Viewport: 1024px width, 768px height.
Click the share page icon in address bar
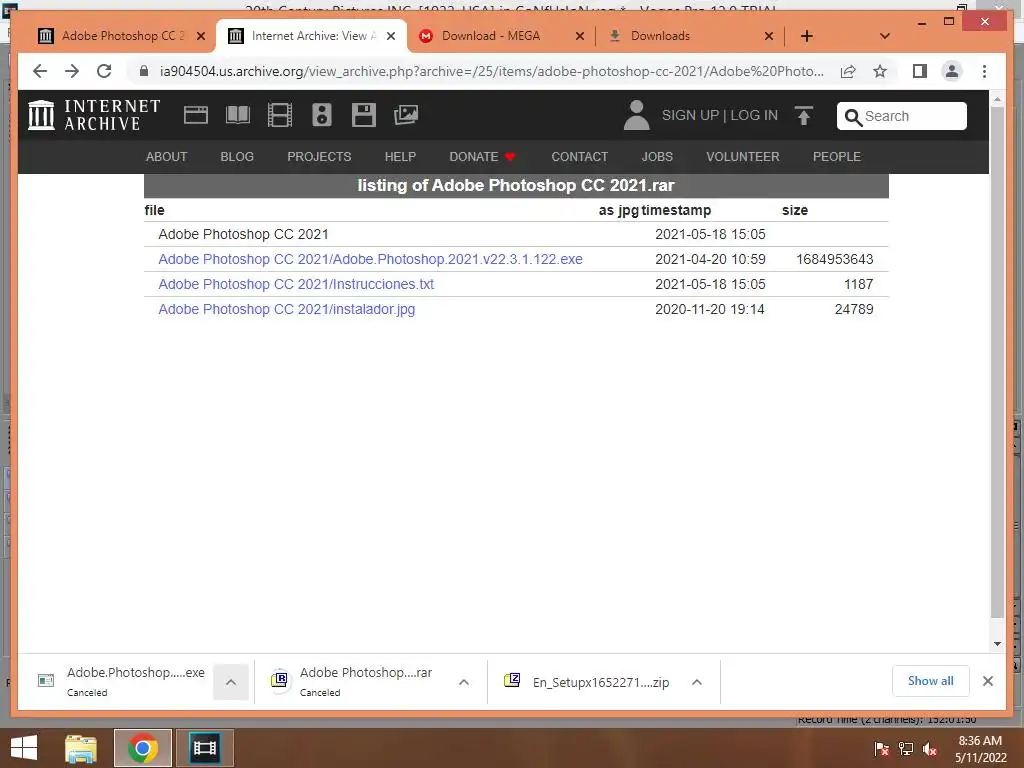pos(848,71)
